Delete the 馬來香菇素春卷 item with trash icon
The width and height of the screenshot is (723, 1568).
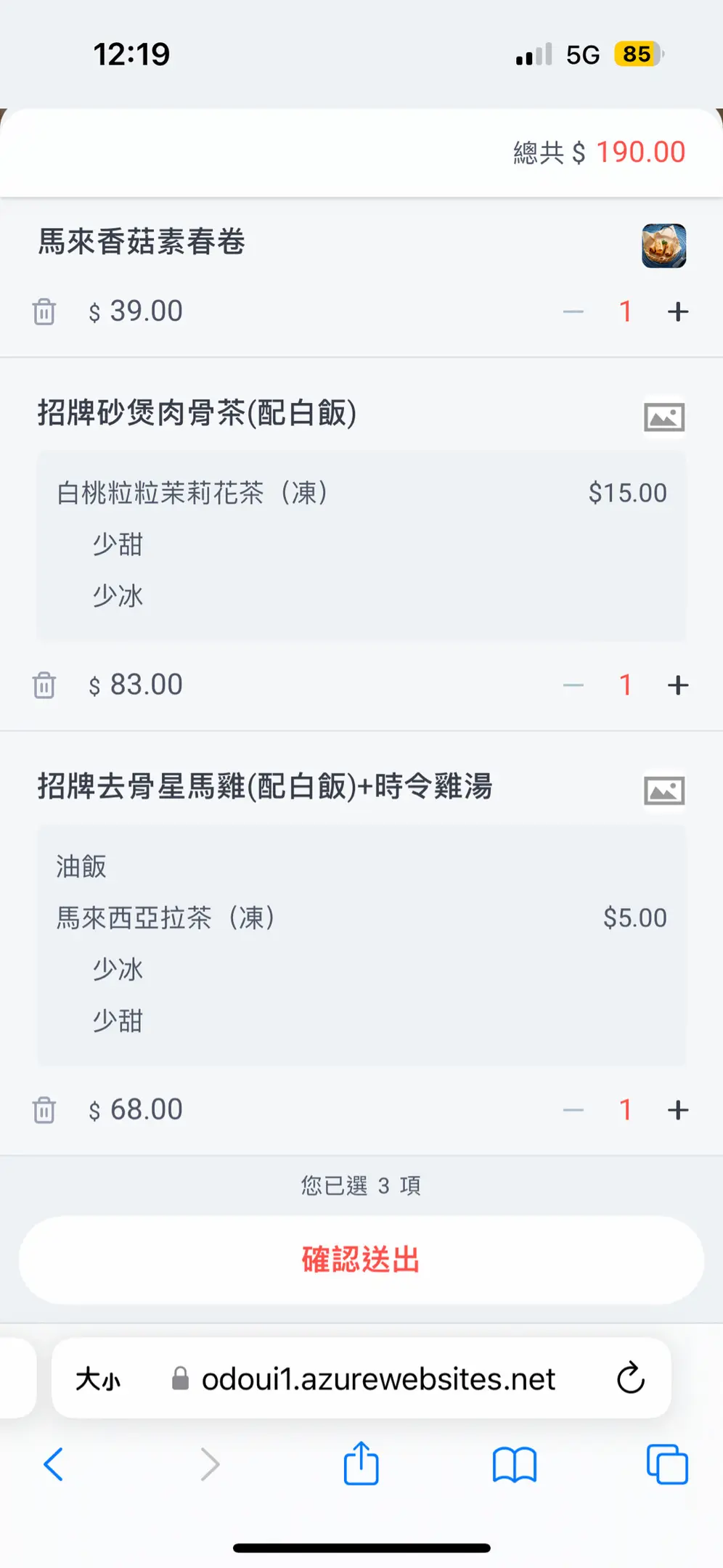coord(44,311)
